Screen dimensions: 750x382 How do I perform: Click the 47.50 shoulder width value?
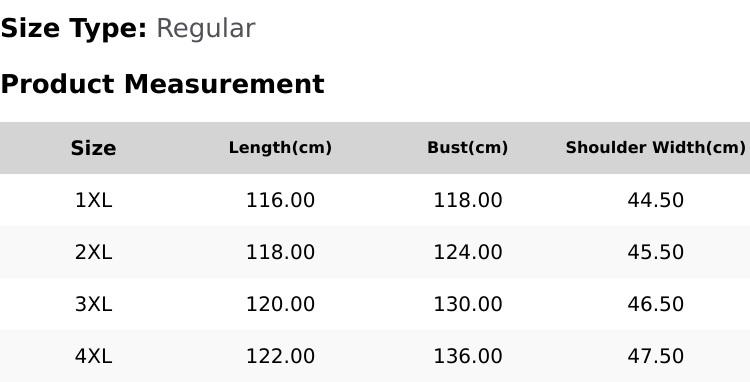tap(655, 357)
